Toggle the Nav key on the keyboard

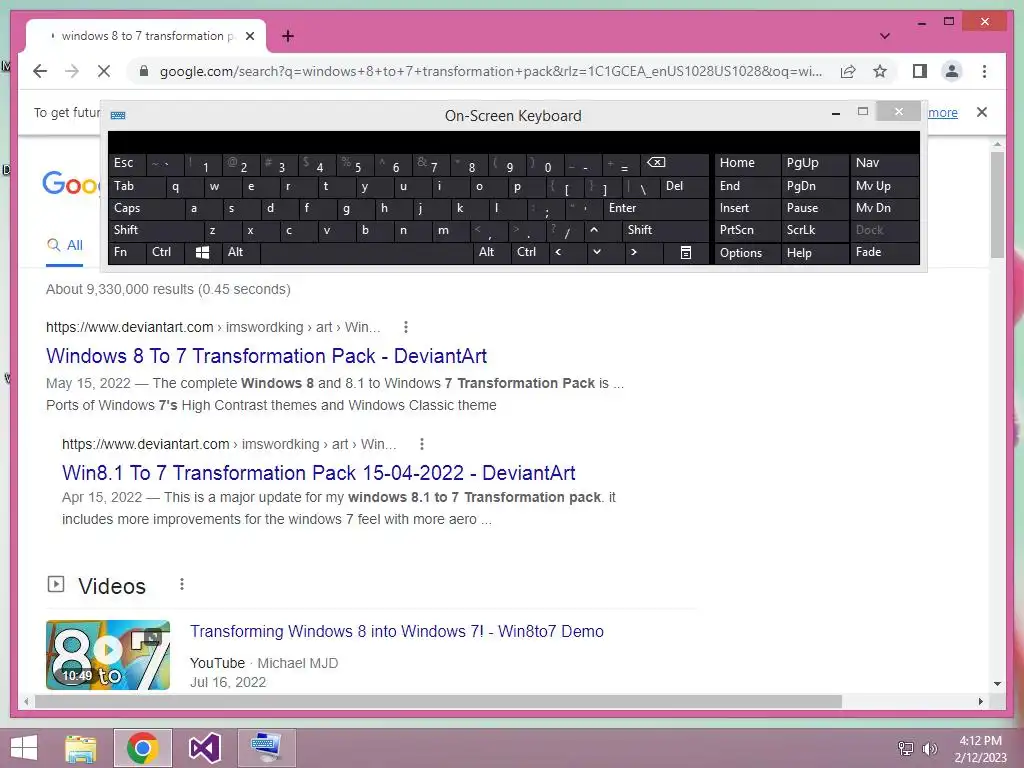pyautogui.click(x=884, y=163)
